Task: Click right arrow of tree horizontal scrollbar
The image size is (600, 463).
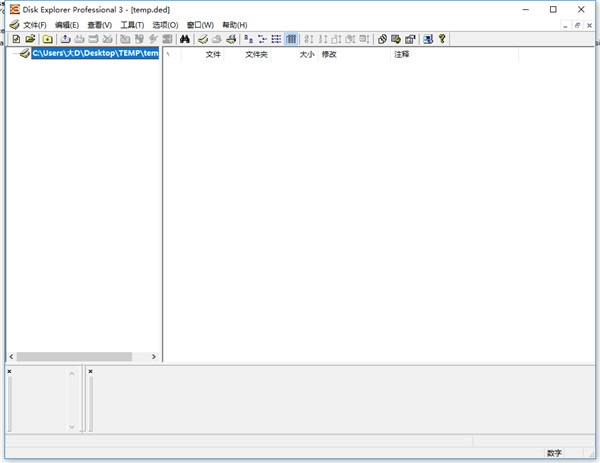Action: (x=154, y=357)
